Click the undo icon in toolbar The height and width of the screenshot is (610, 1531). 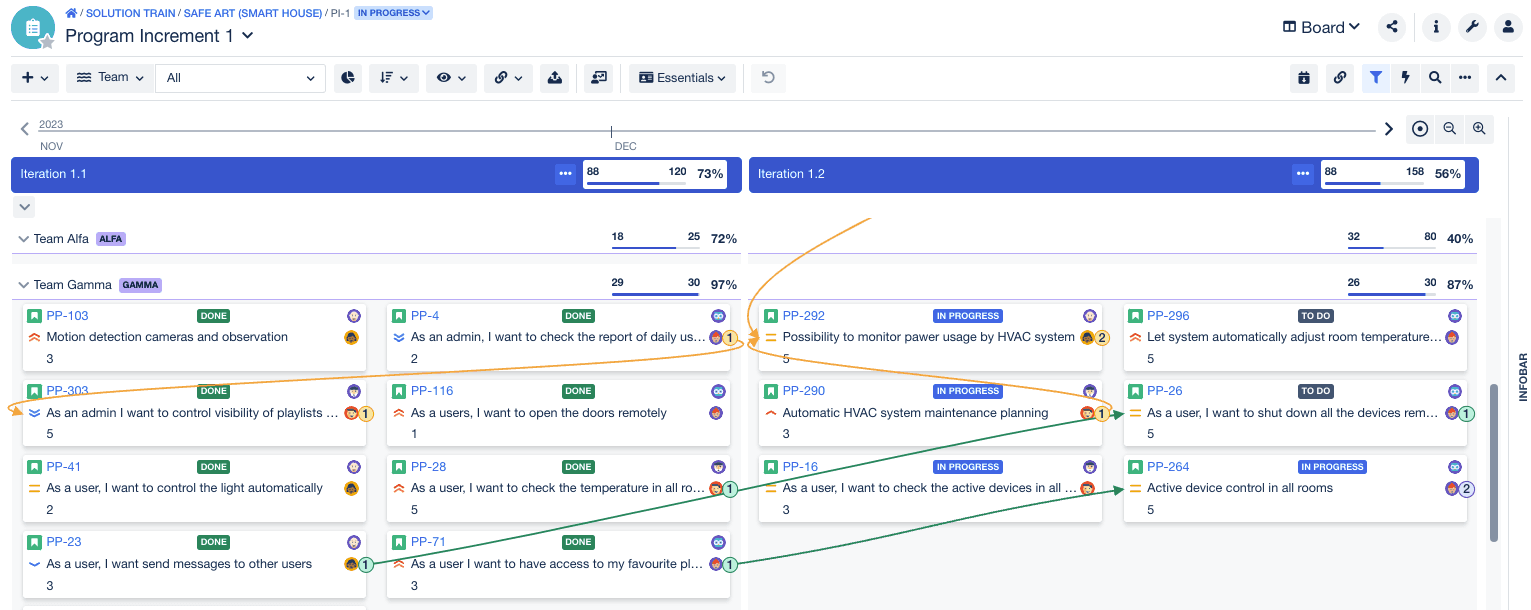tap(768, 78)
